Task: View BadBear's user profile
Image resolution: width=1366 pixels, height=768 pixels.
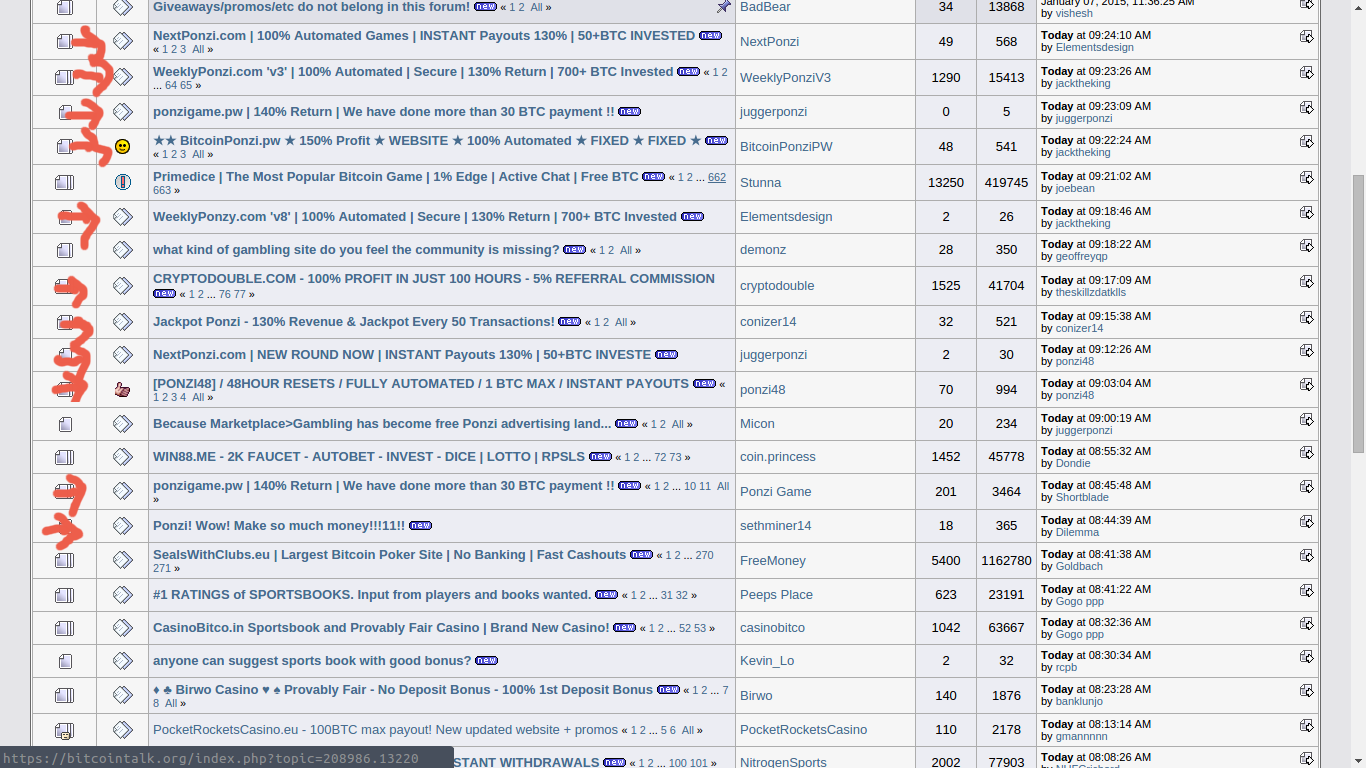Action: pyautogui.click(x=766, y=7)
